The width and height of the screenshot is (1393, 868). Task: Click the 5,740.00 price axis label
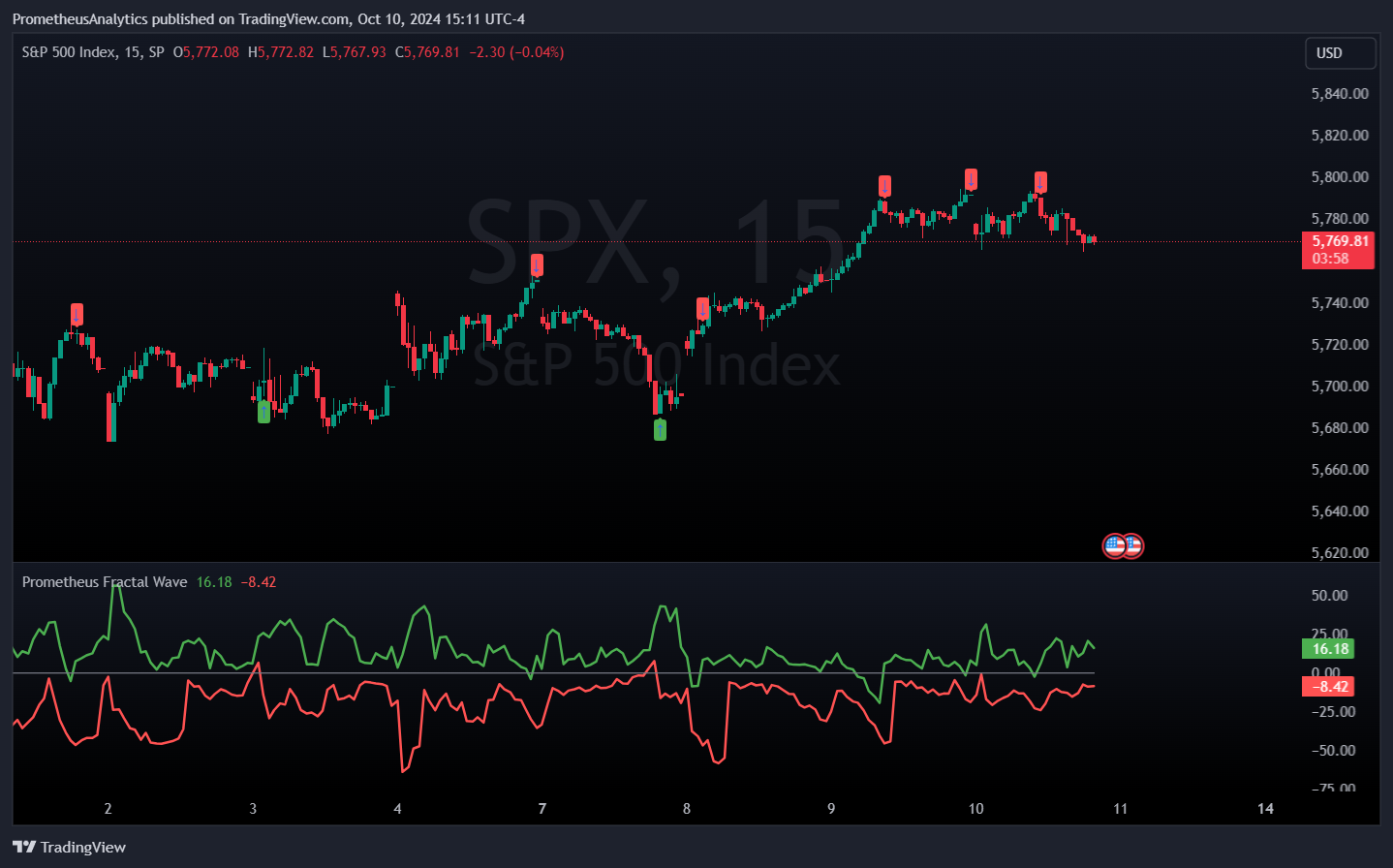point(1340,303)
